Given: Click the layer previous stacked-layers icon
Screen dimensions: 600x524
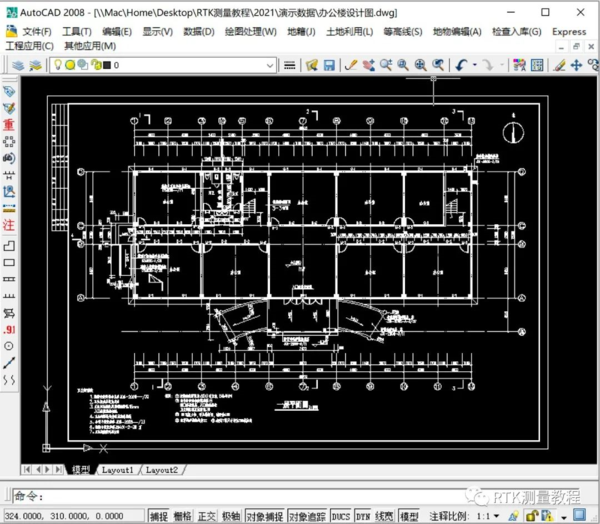Looking at the screenshot, I should (35, 65).
